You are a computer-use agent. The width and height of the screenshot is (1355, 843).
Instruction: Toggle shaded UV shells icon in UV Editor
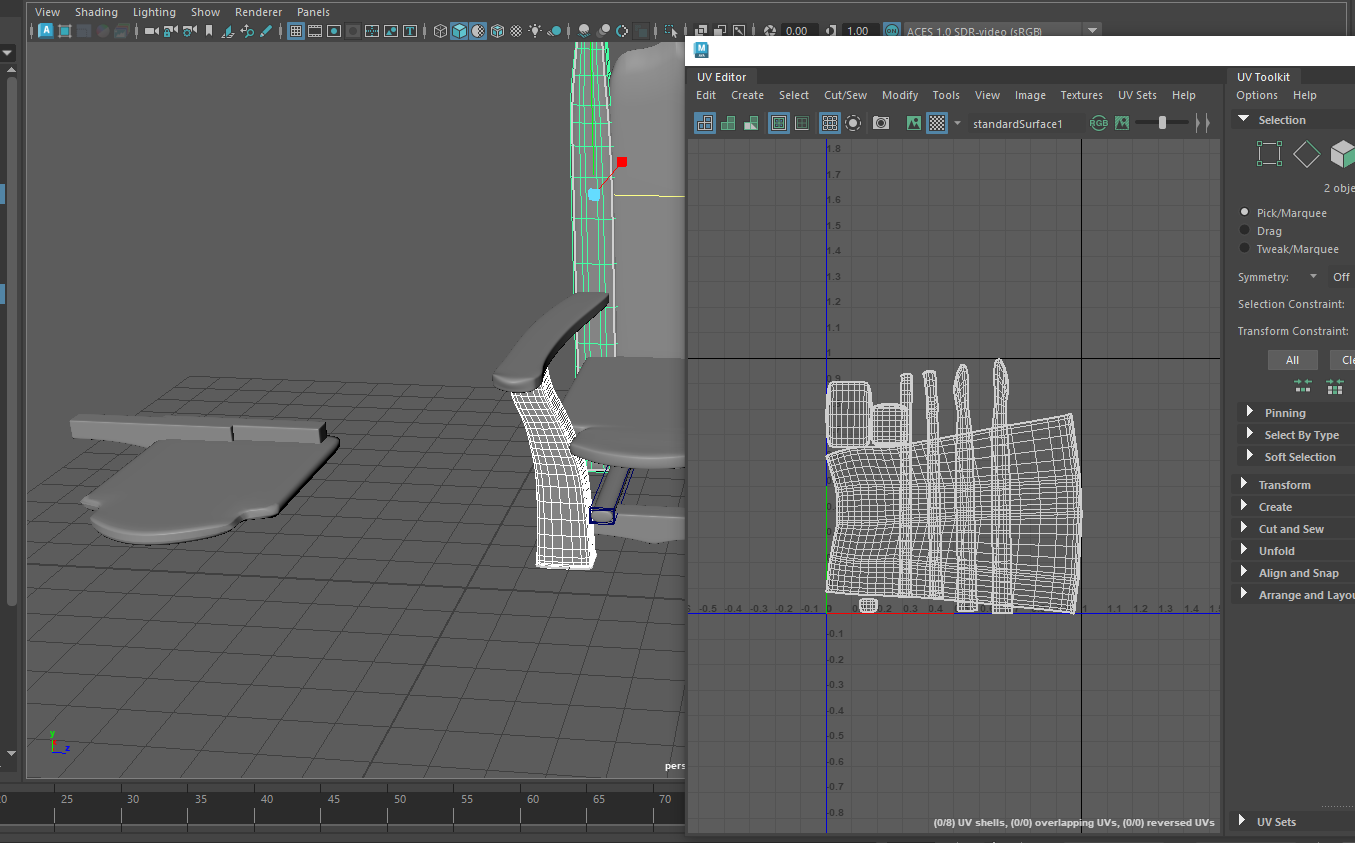point(729,123)
